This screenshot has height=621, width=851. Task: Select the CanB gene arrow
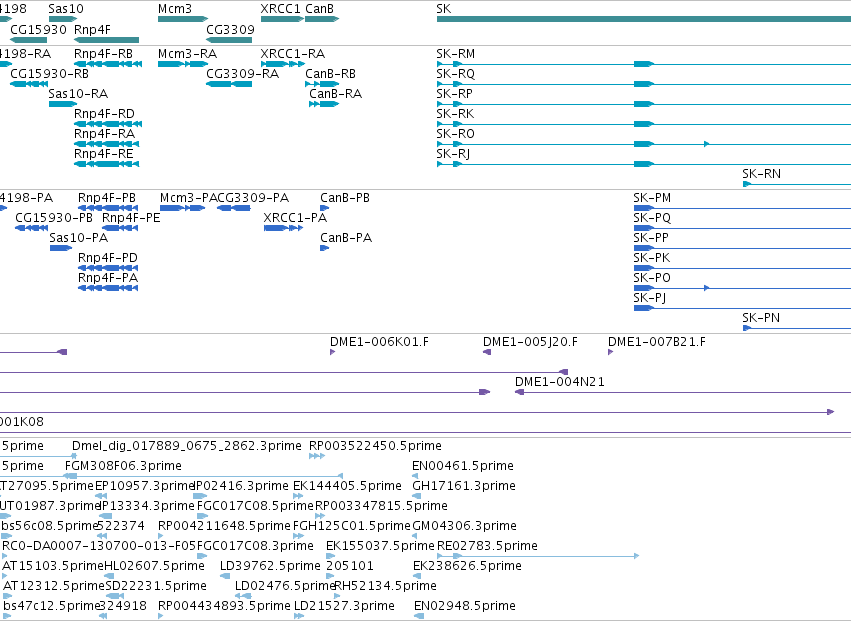click(x=322, y=19)
